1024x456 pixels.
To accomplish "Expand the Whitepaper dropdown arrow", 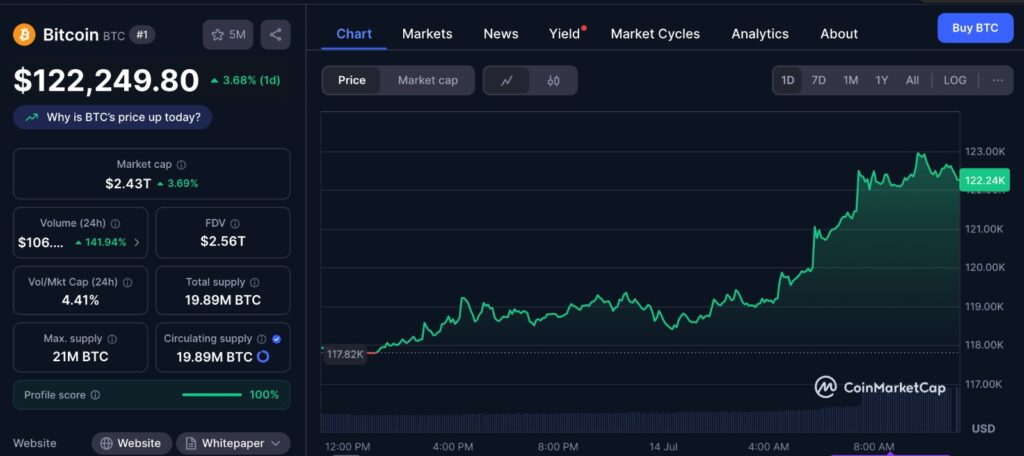I will (x=276, y=444).
